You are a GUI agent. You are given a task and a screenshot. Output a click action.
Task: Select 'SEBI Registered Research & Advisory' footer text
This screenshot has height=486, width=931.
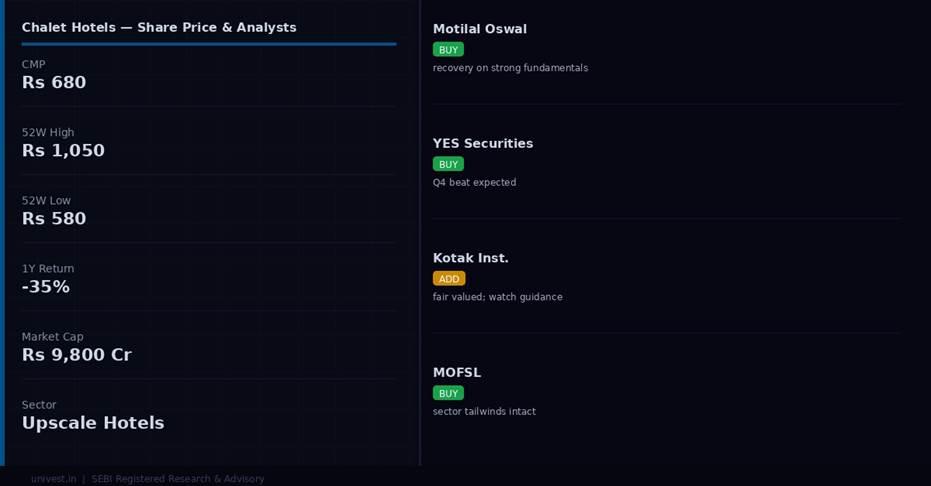(x=178, y=479)
